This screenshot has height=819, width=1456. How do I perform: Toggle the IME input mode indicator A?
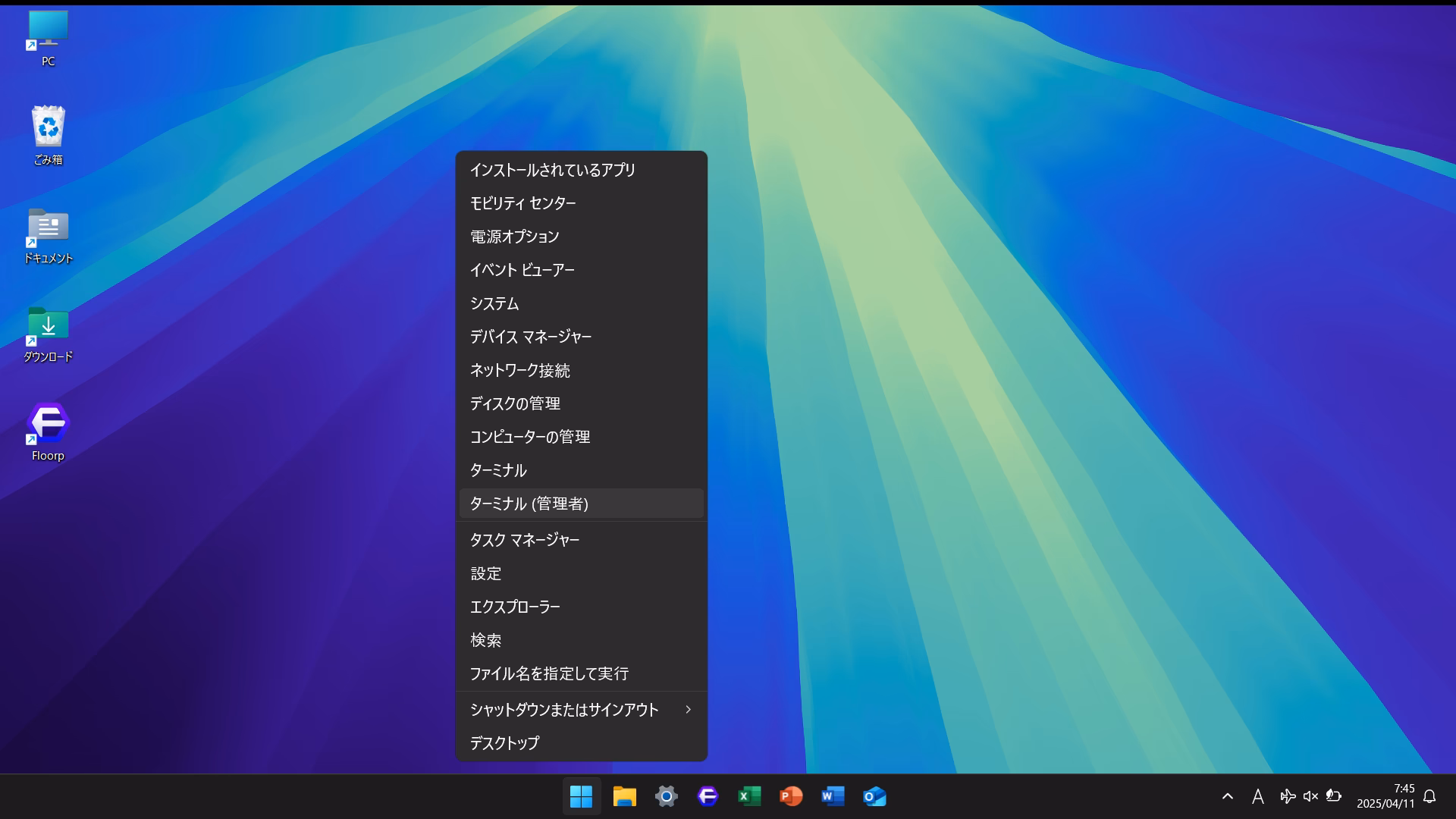[x=1257, y=796]
